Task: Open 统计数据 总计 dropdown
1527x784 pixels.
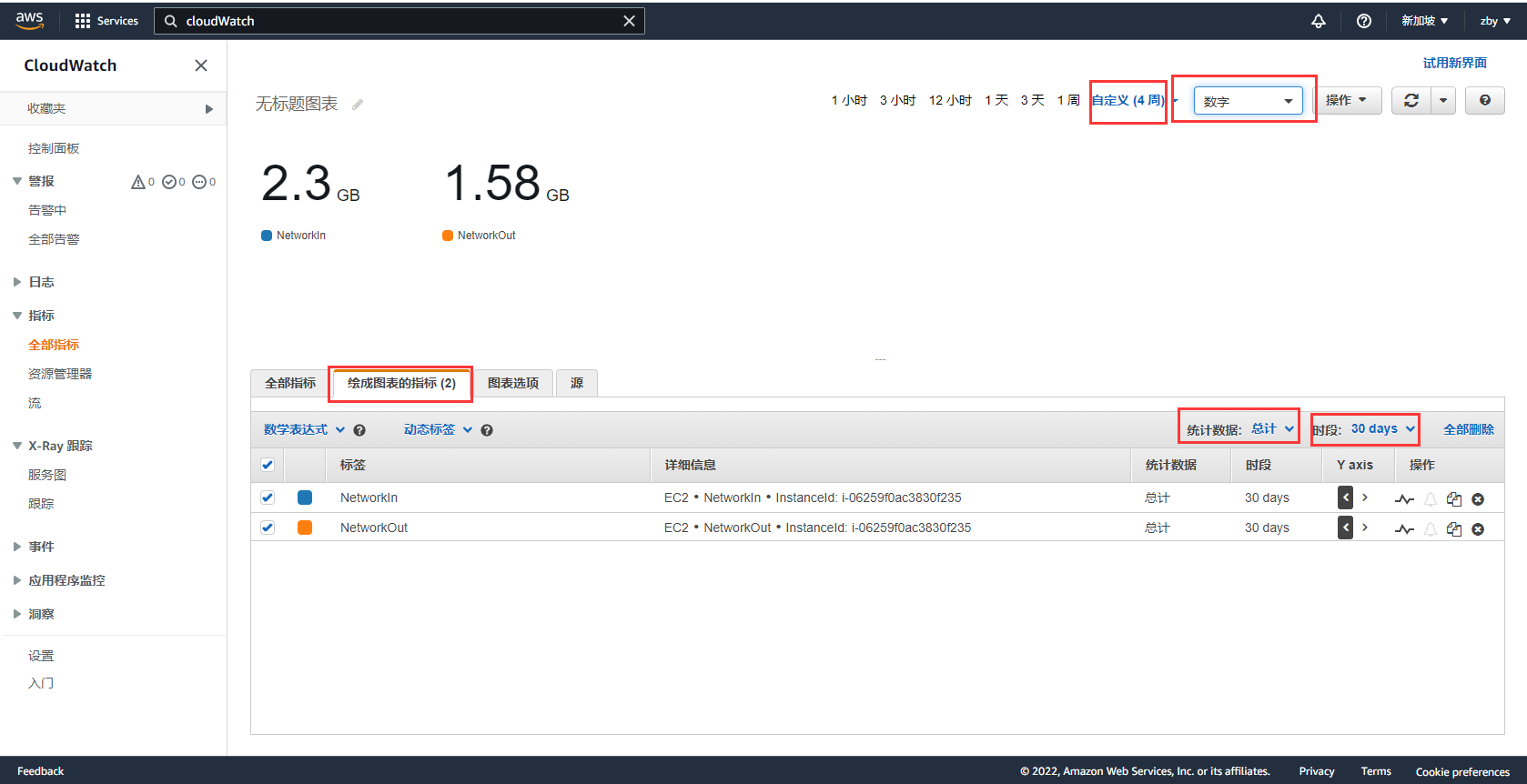Action: coord(1272,429)
